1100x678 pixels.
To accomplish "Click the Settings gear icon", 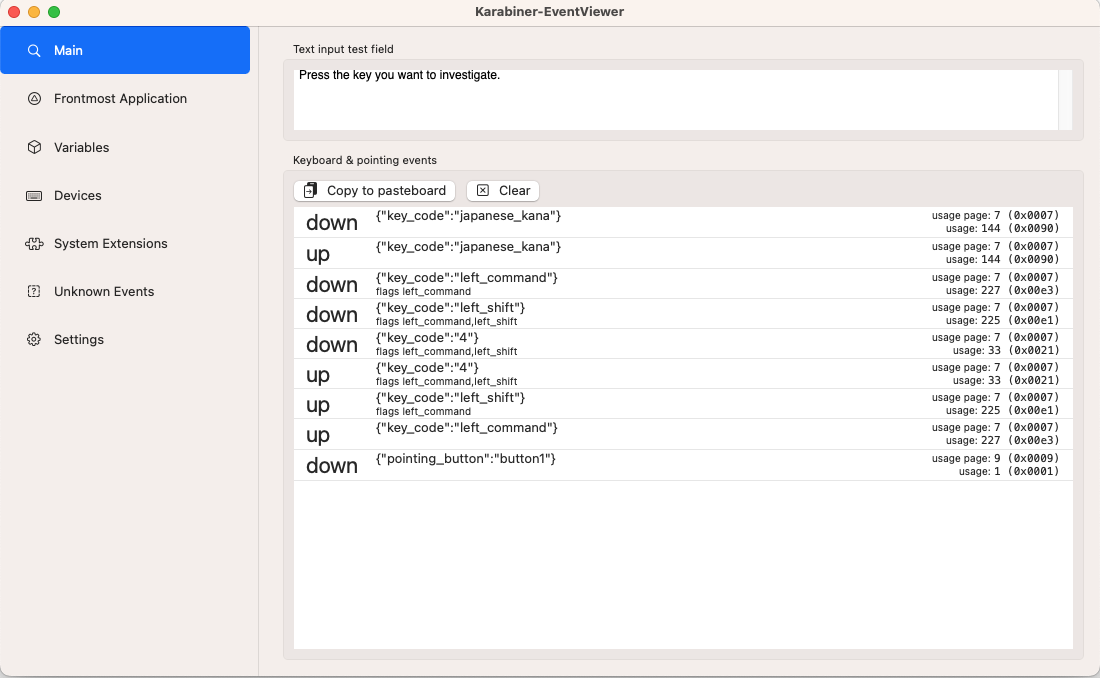I will [x=34, y=340].
